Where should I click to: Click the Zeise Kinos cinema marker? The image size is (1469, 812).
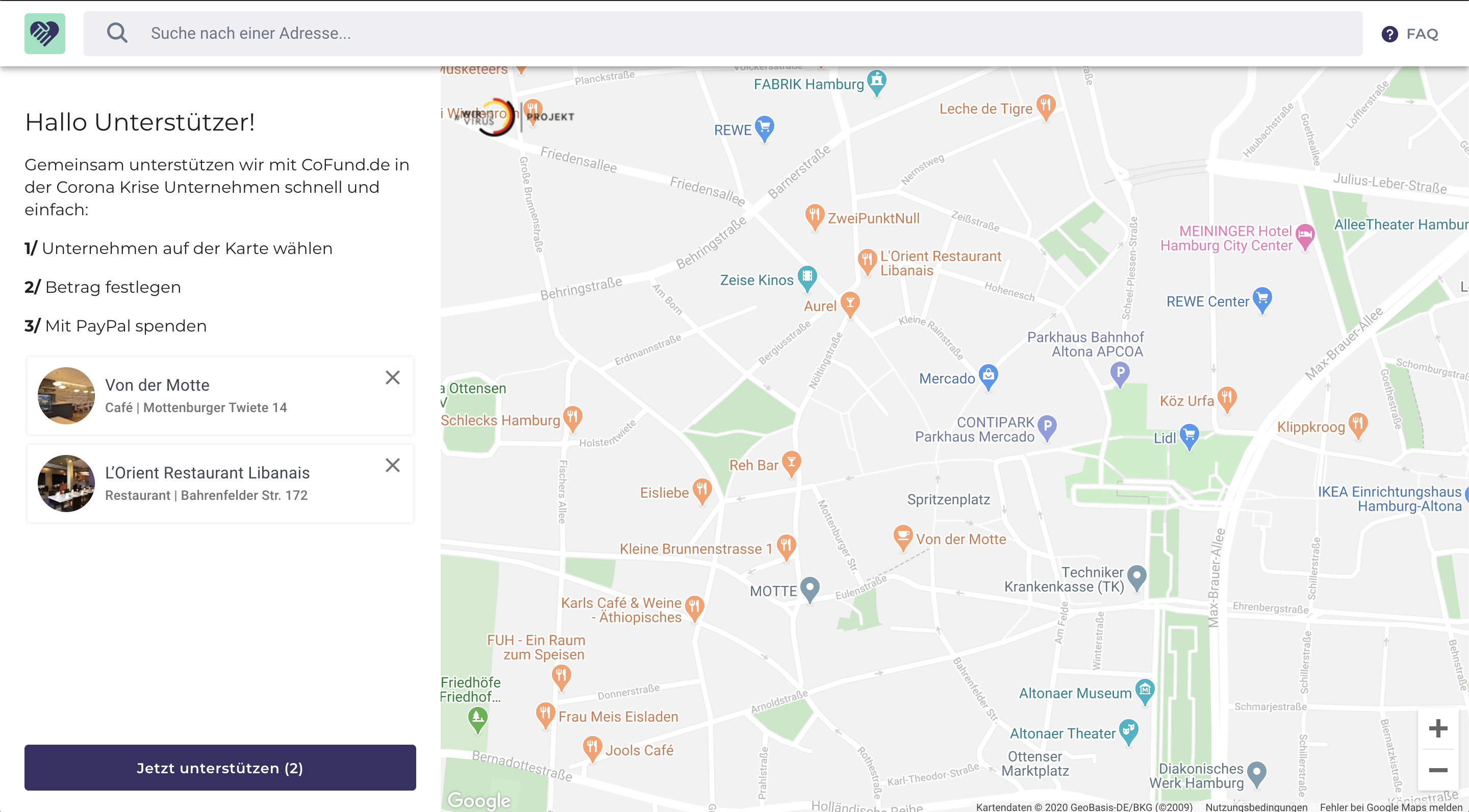[x=807, y=277]
